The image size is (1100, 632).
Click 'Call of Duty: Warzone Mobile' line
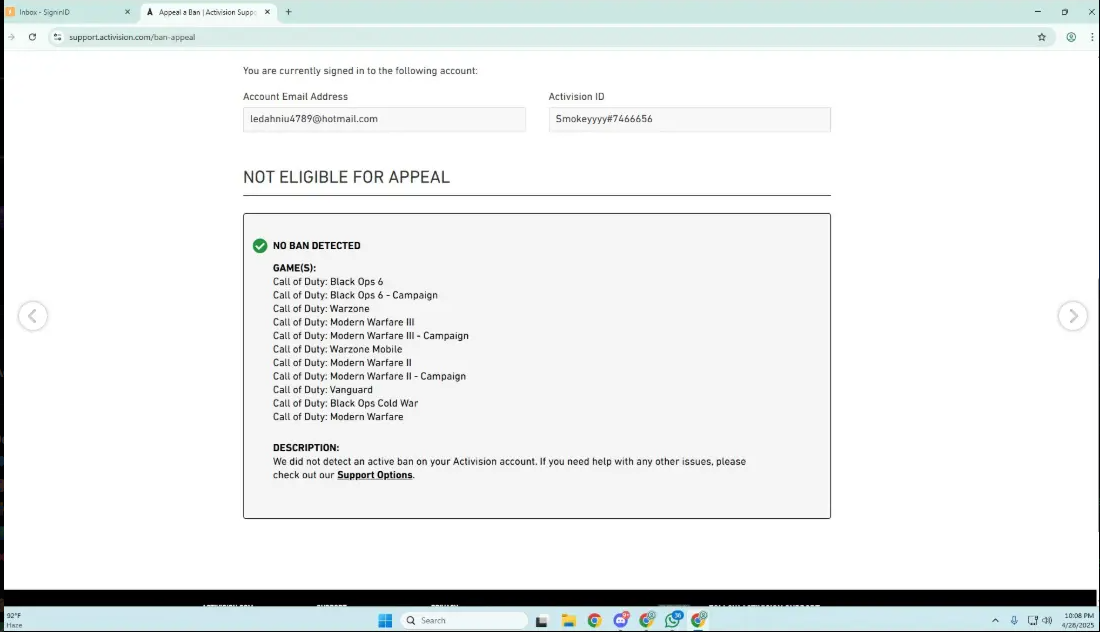(337, 349)
